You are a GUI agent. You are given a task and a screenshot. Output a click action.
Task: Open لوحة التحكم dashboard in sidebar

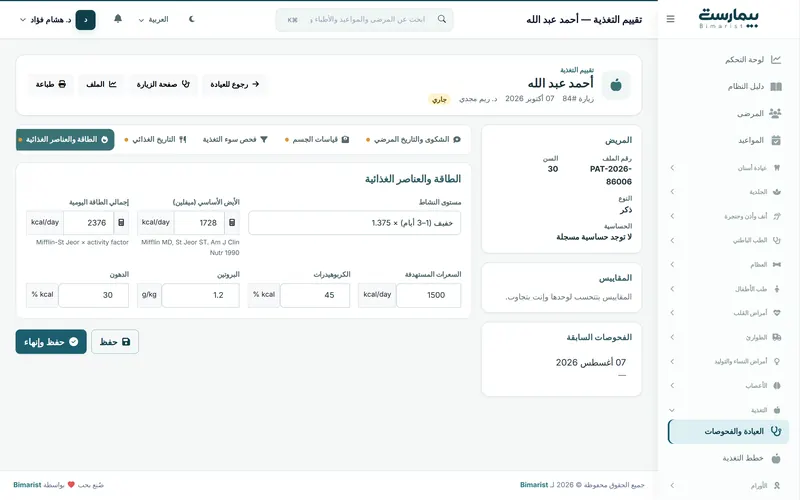[728, 60]
